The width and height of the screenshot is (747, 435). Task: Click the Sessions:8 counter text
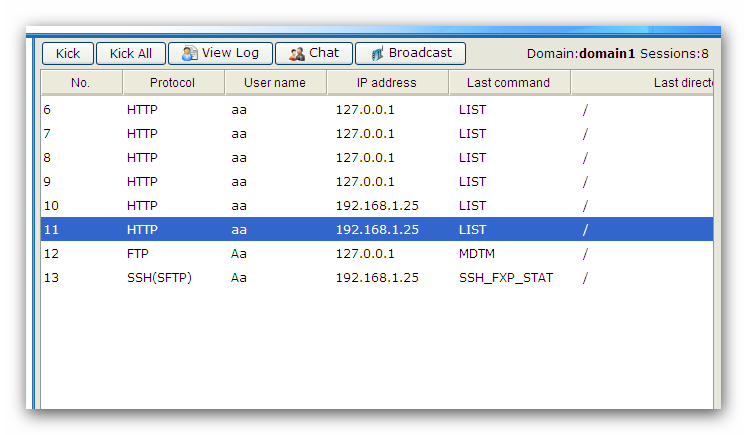[x=674, y=54]
